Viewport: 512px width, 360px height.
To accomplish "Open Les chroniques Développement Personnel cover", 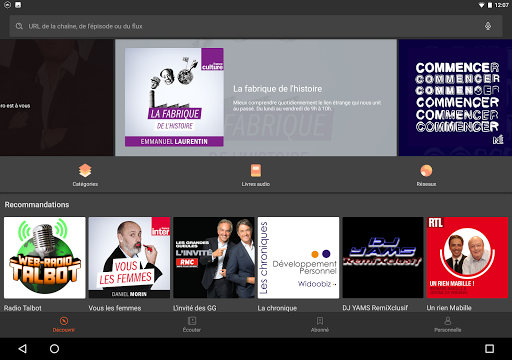I will [298, 258].
